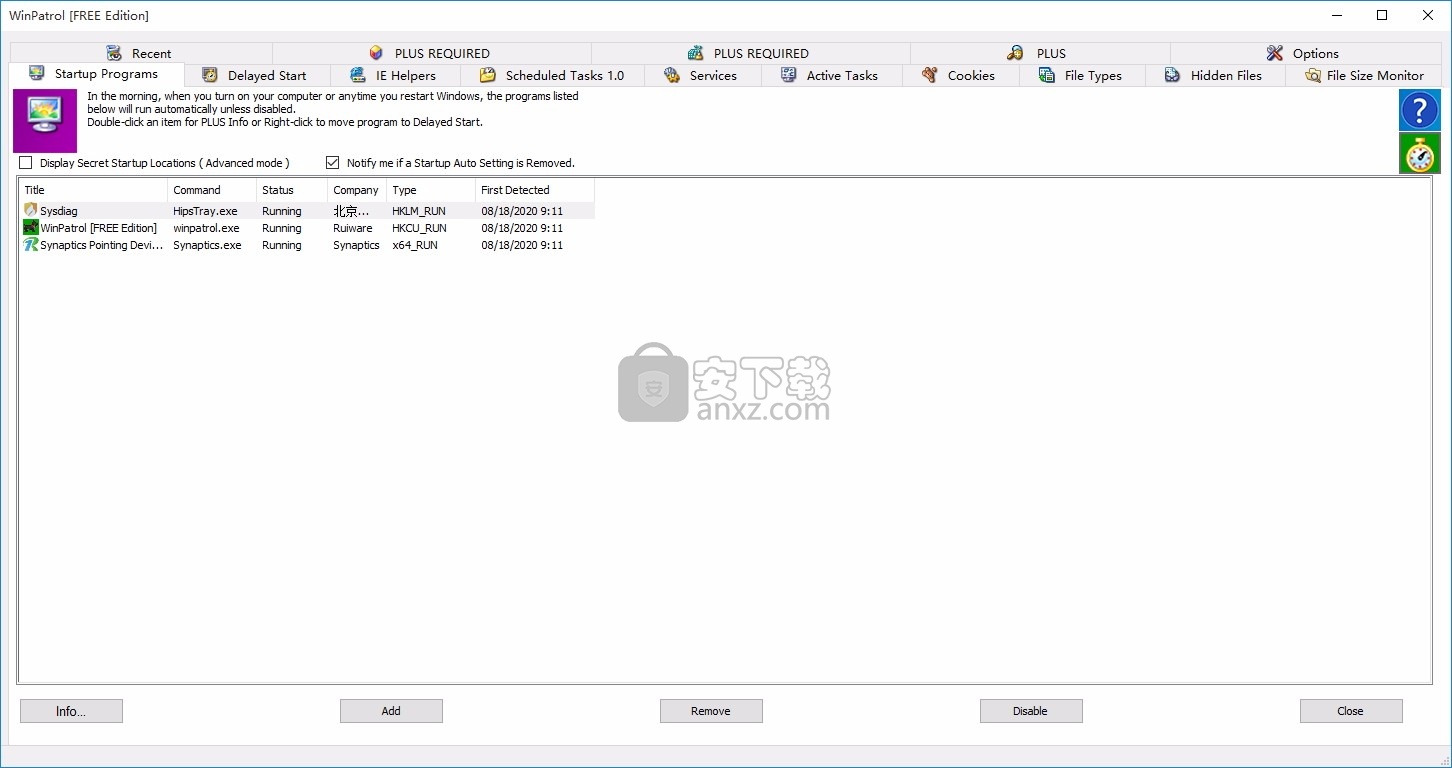Switch to the Delayed Start tab
The image size is (1452, 768).
tap(258, 75)
